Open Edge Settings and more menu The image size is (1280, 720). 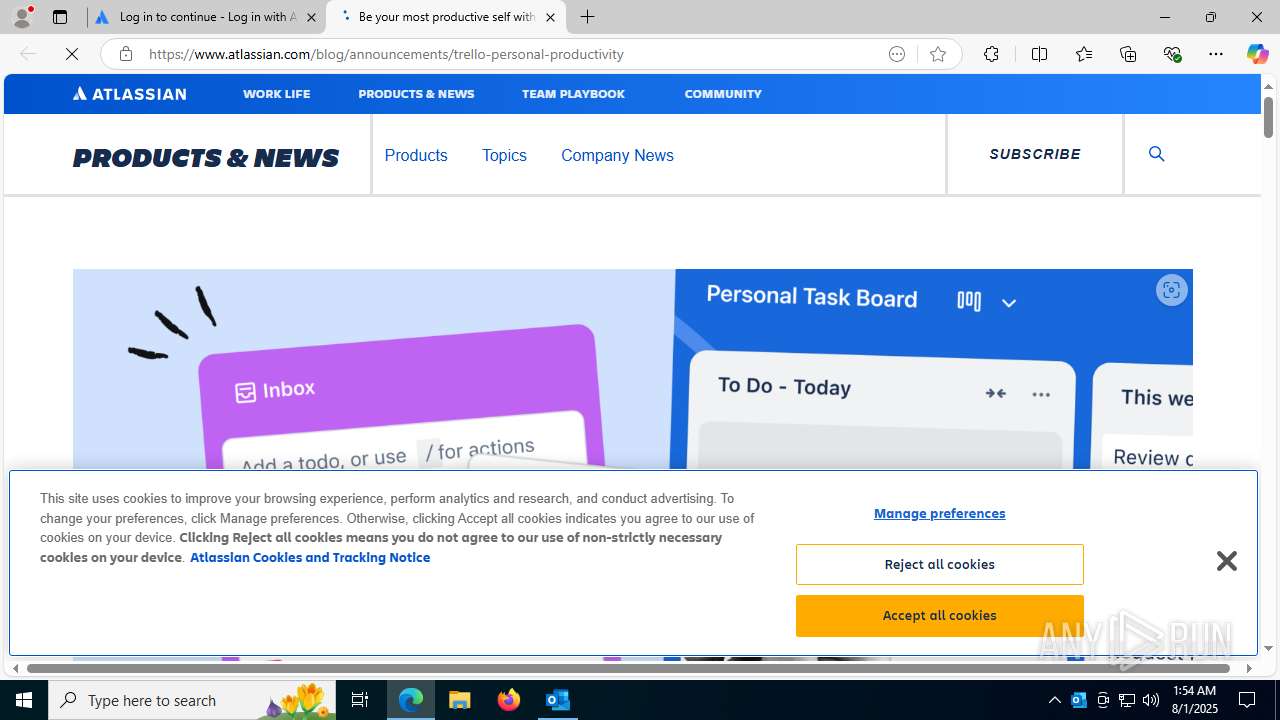click(x=1216, y=54)
